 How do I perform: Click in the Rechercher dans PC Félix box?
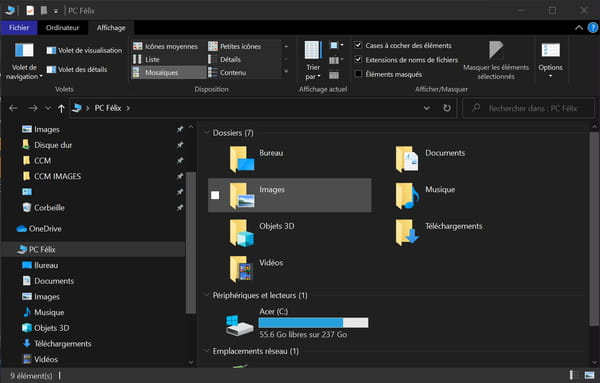(x=528, y=108)
